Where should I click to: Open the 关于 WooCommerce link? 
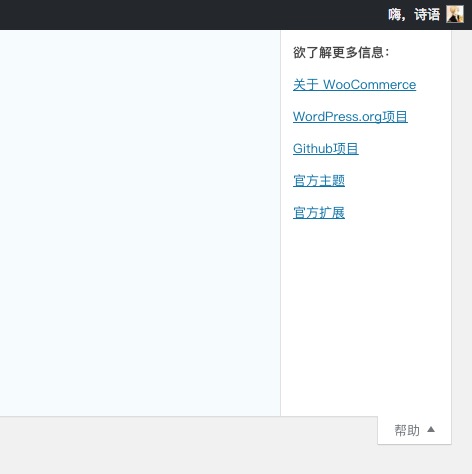click(x=354, y=85)
